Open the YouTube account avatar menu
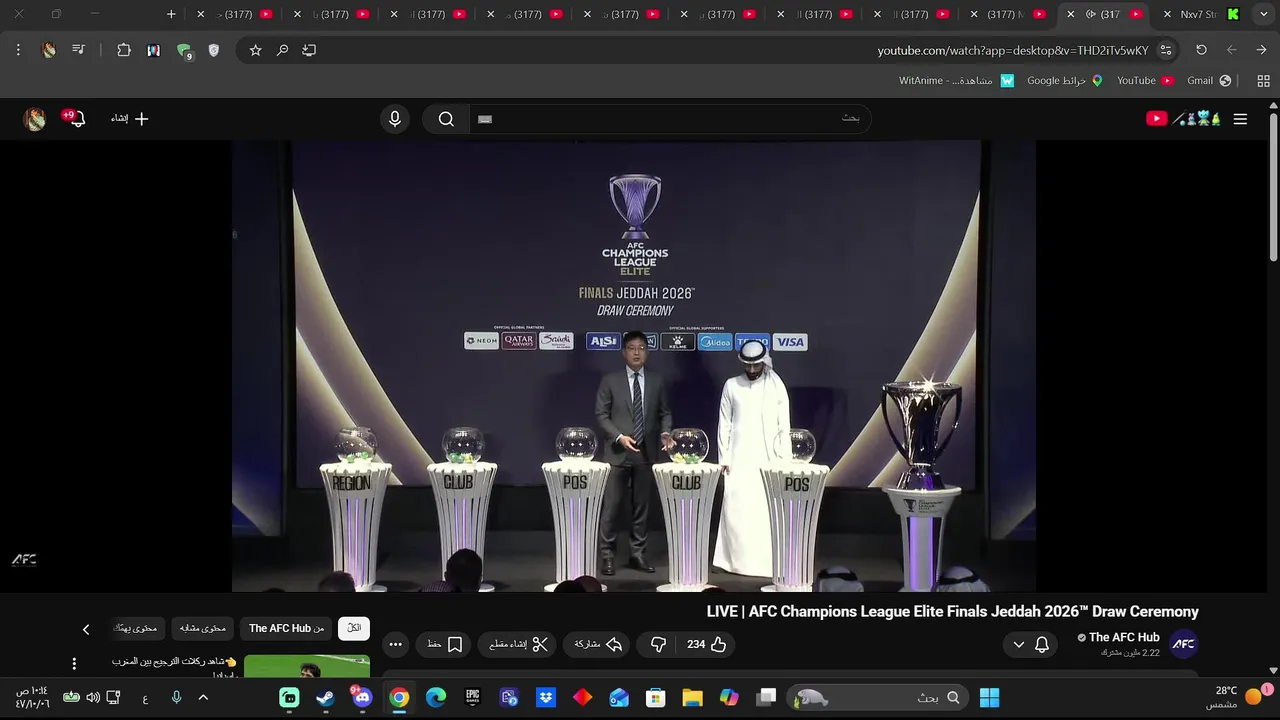1280x720 pixels. 35,119
